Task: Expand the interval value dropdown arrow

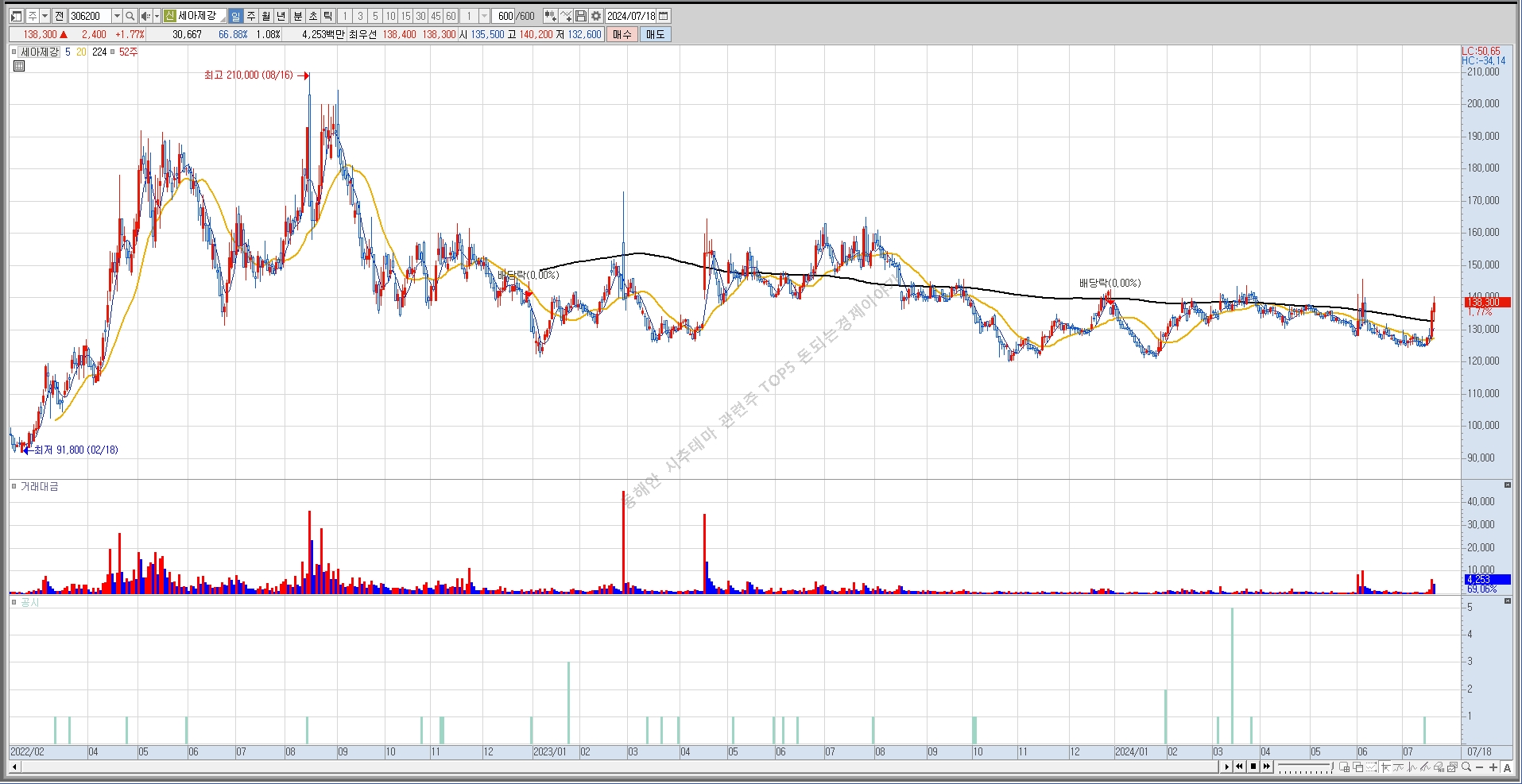Action: tap(484, 16)
